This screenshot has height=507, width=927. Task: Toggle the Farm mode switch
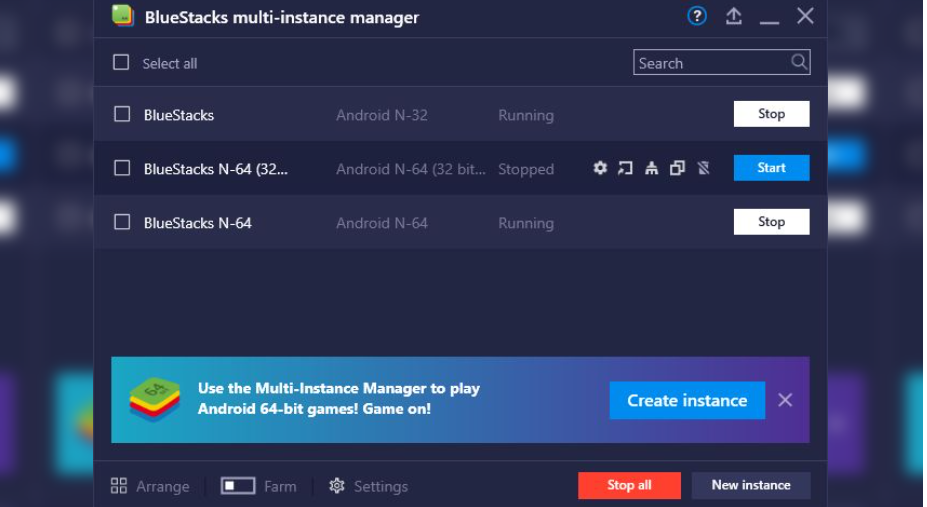pyautogui.click(x=238, y=486)
